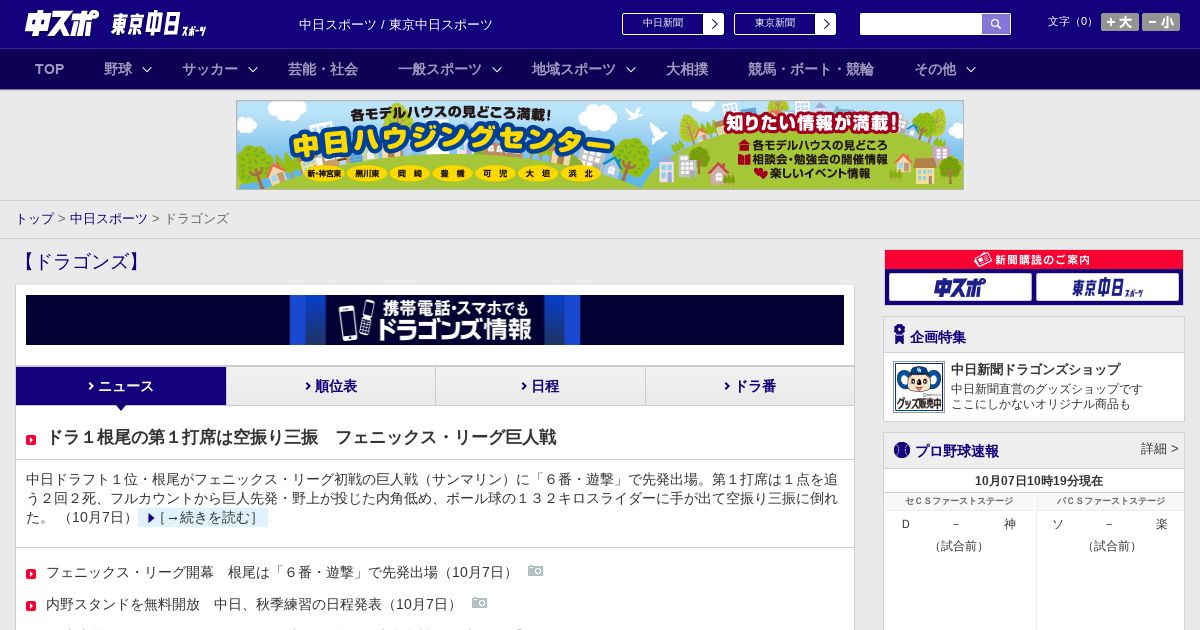Viewport: 1200px width, 630px height.
Task: Switch to the ニュース tab
Action: [121, 386]
